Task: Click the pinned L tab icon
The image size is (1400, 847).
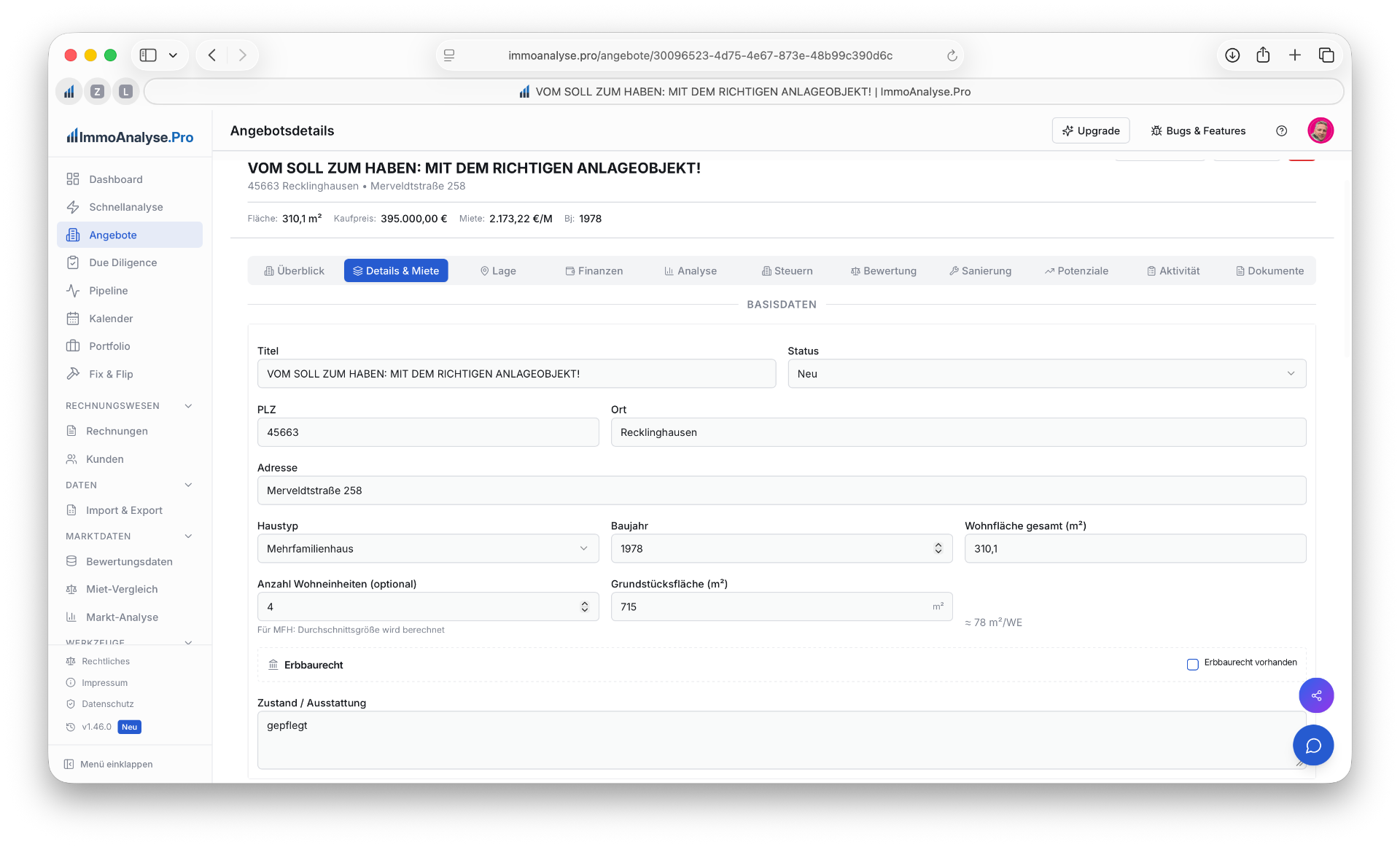Action: click(x=125, y=92)
